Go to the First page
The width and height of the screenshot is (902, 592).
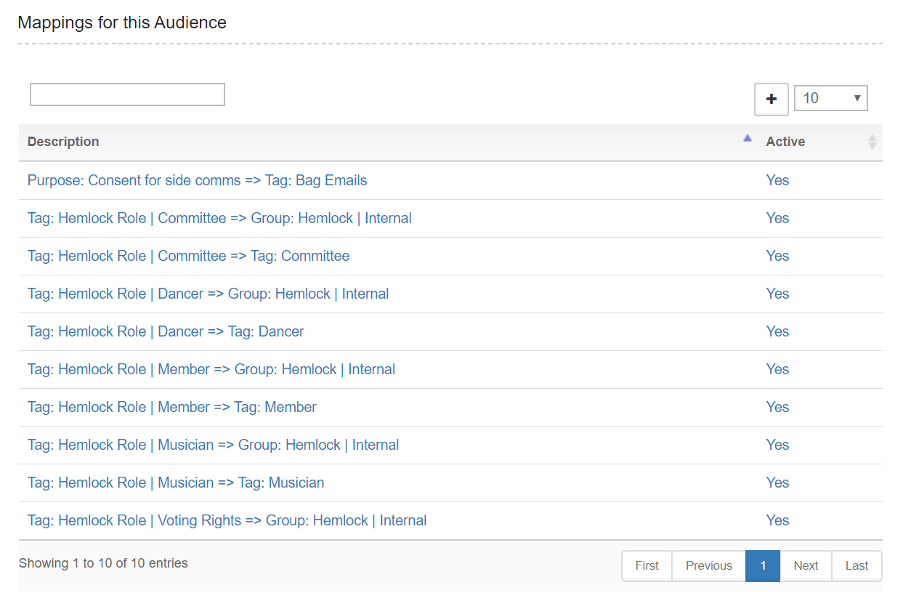pyautogui.click(x=647, y=566)
